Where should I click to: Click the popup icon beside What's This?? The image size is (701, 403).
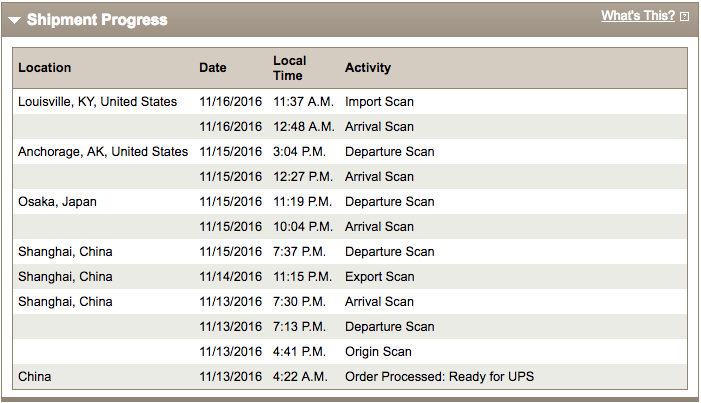[684, 17]
